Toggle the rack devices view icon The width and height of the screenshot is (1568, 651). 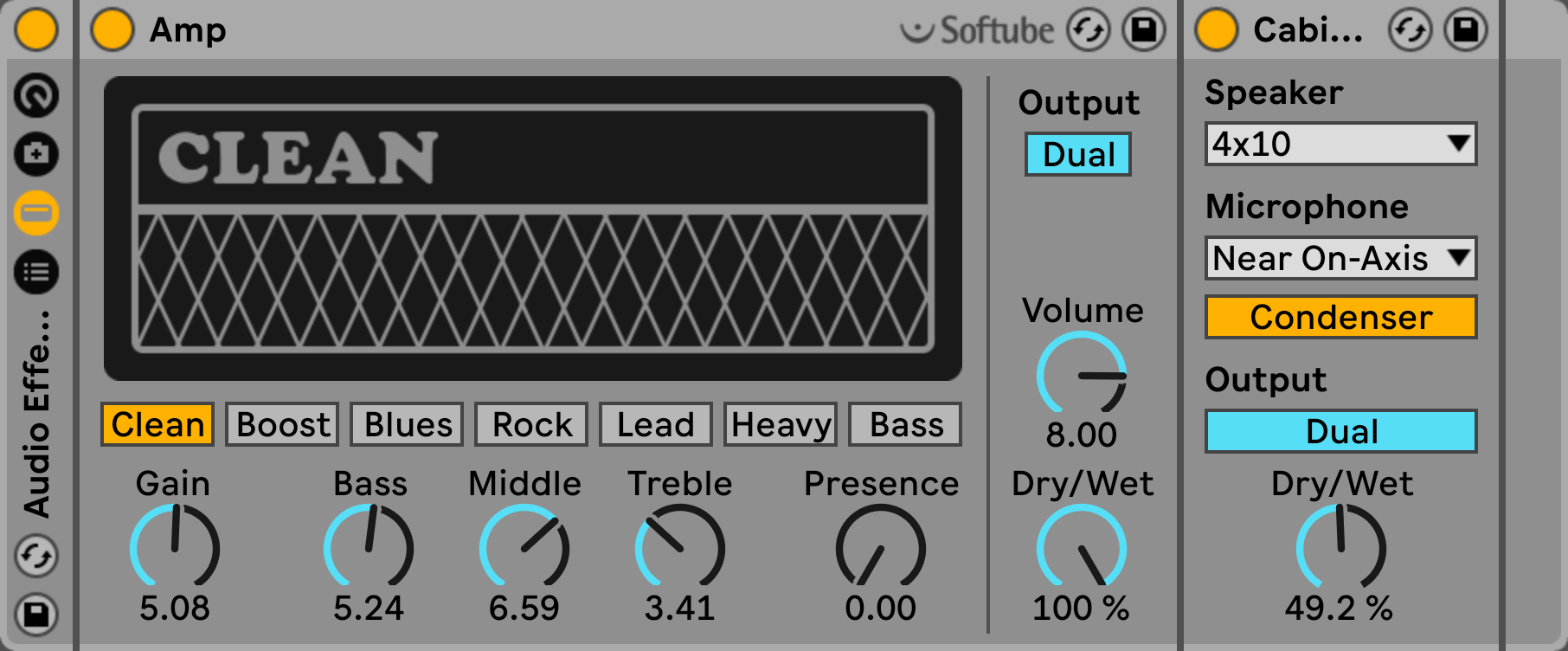[x=36, y=213]
